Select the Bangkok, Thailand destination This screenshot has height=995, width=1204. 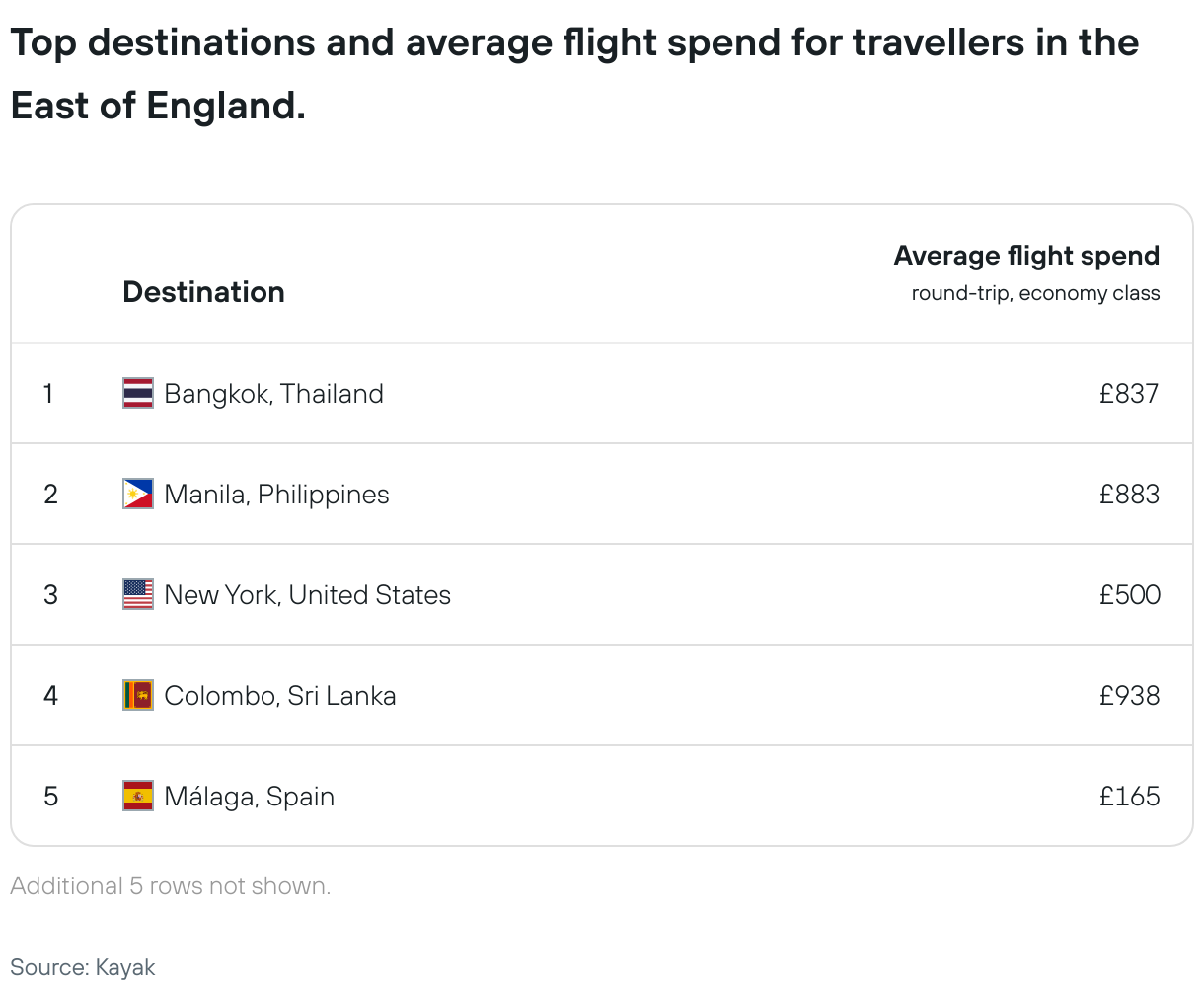pos(273,393)
